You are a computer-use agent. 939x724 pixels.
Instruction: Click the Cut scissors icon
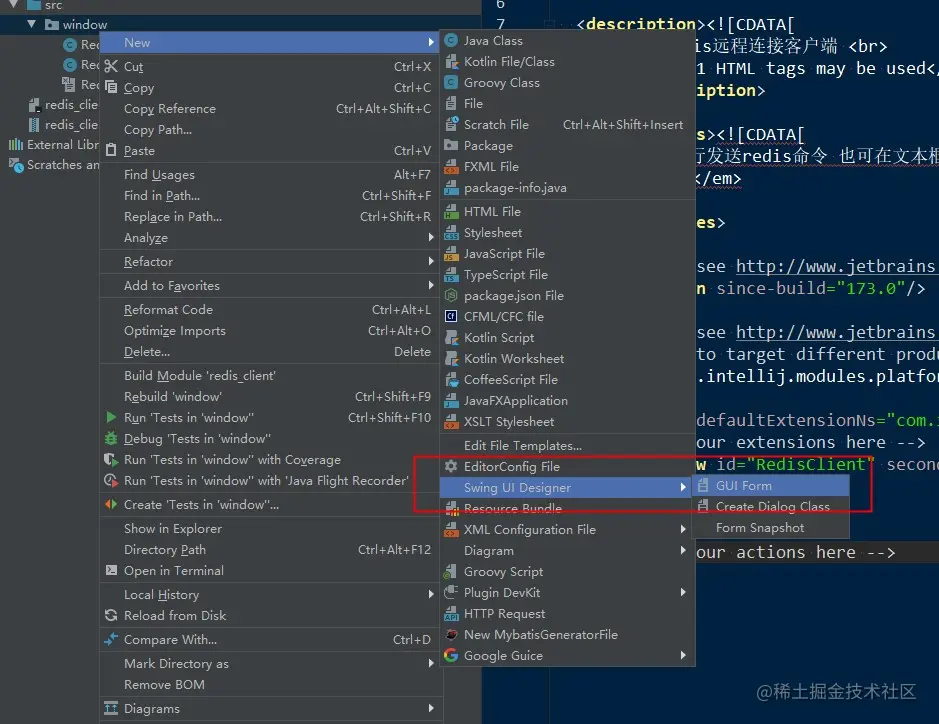[111, 66]
